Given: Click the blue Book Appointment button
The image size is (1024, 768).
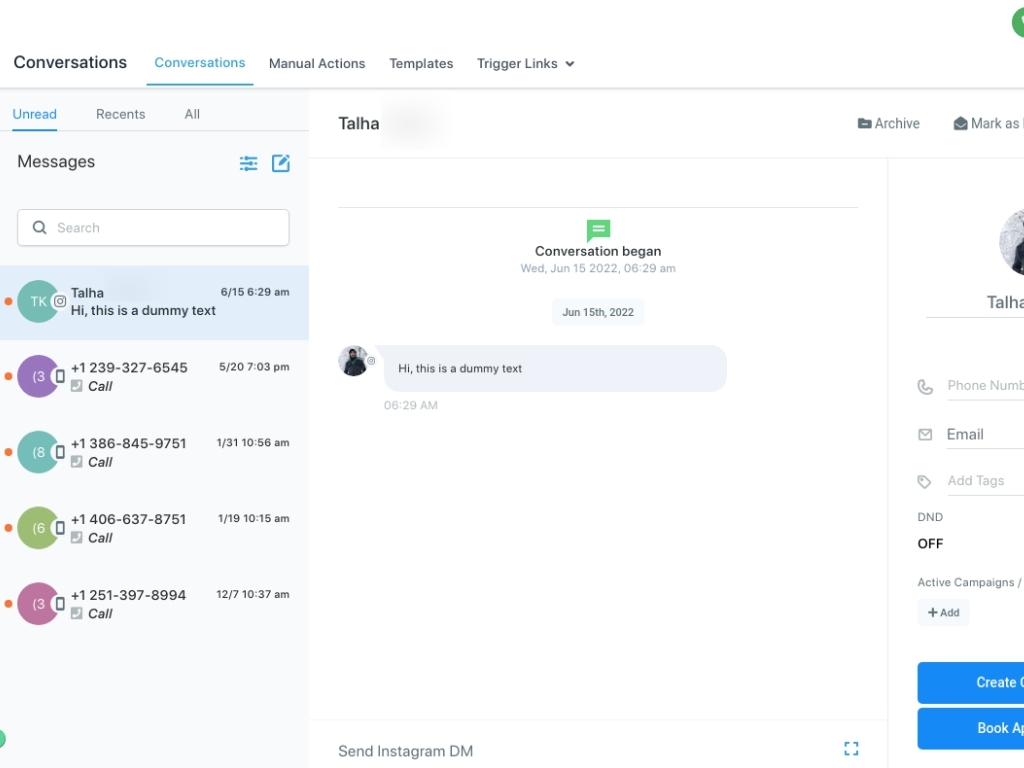Looking at the screenshot, I should pyautogui.click(x=970, y=728).
